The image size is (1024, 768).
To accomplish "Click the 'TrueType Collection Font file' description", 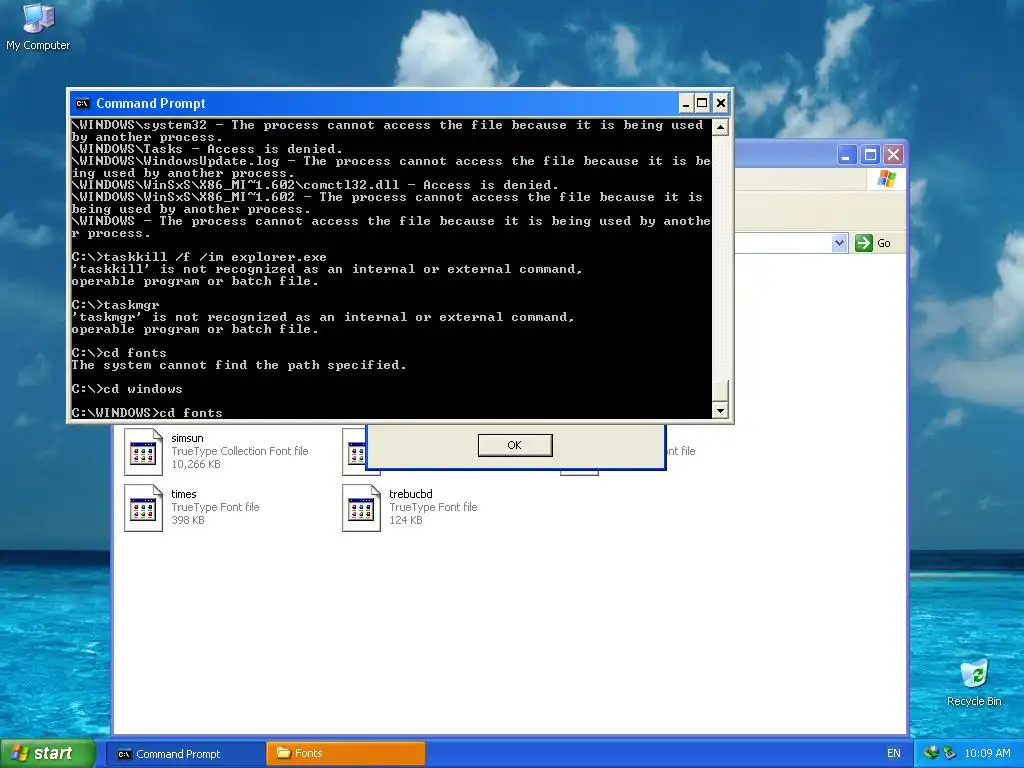I will click(240, 451).
